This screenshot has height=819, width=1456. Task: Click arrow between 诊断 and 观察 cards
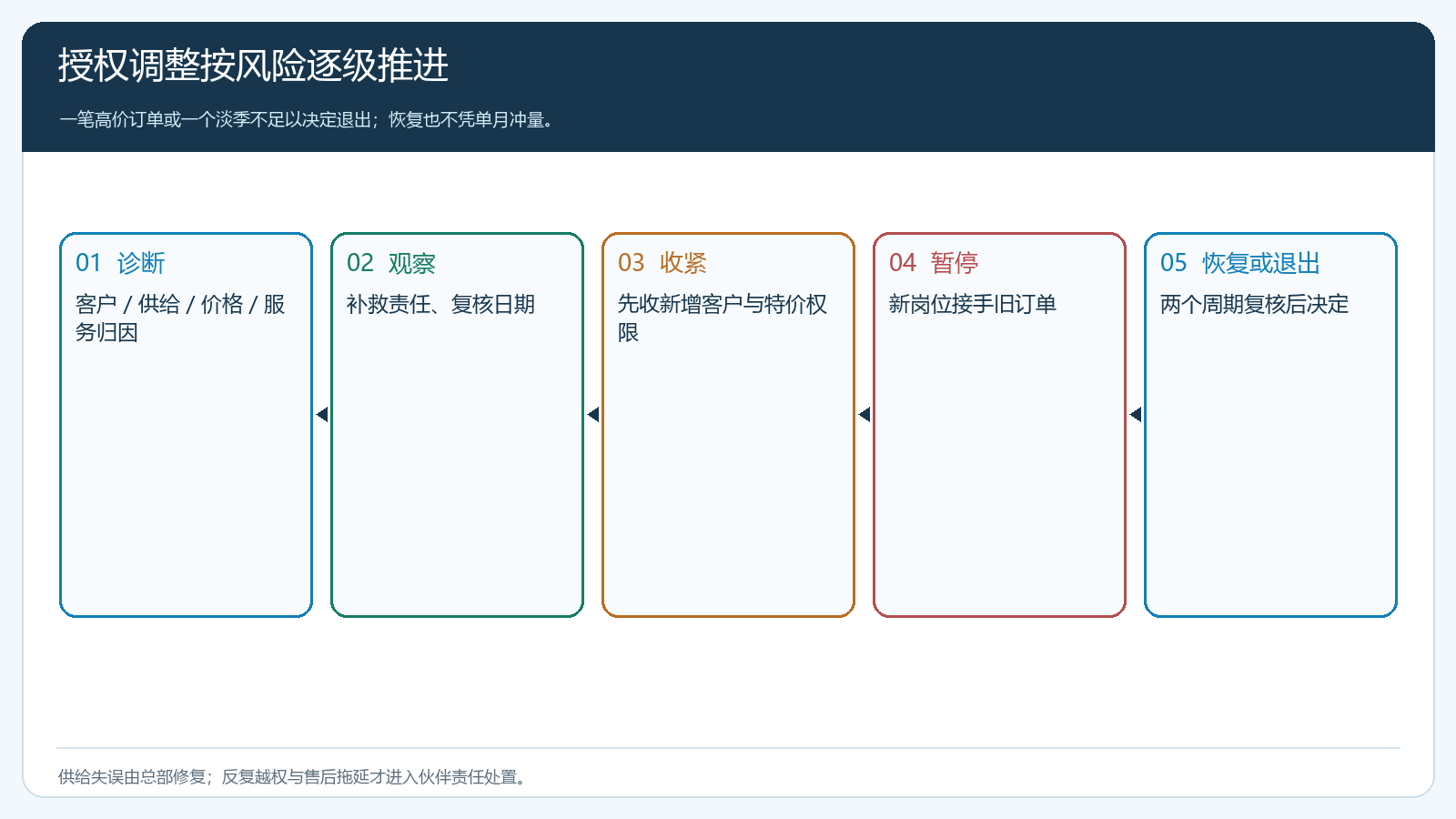pyautogui.click(x=322, y=415)
